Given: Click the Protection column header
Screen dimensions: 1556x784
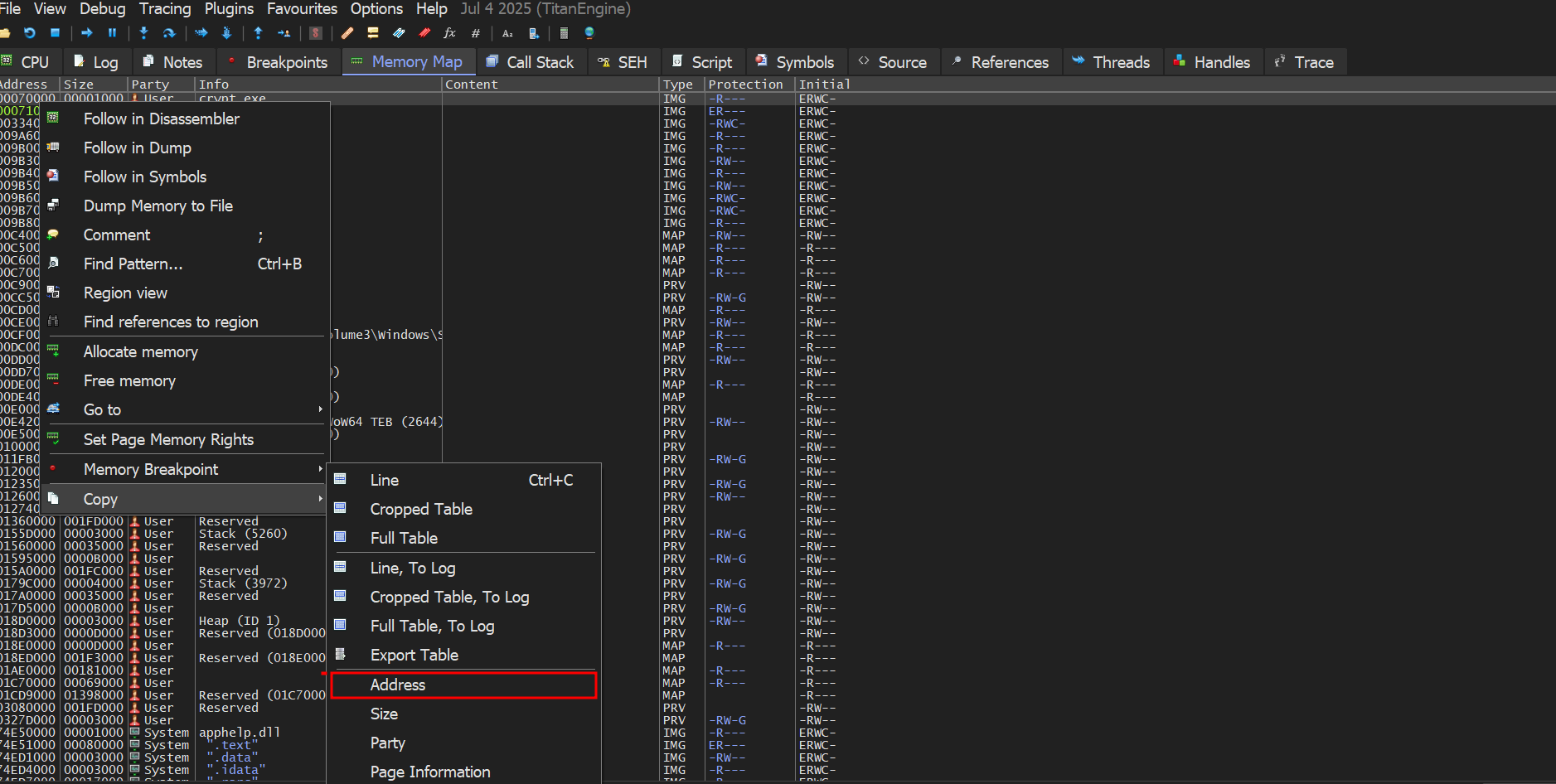Looking at the screenshot, I should pos(745,85).
